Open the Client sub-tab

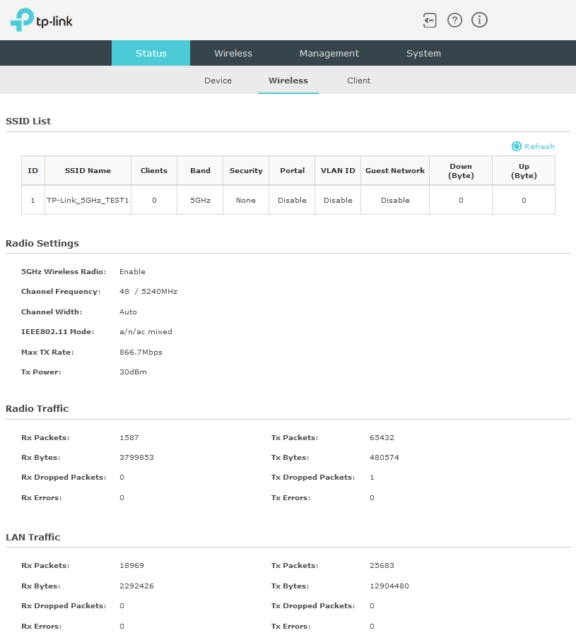coord(358,80)
